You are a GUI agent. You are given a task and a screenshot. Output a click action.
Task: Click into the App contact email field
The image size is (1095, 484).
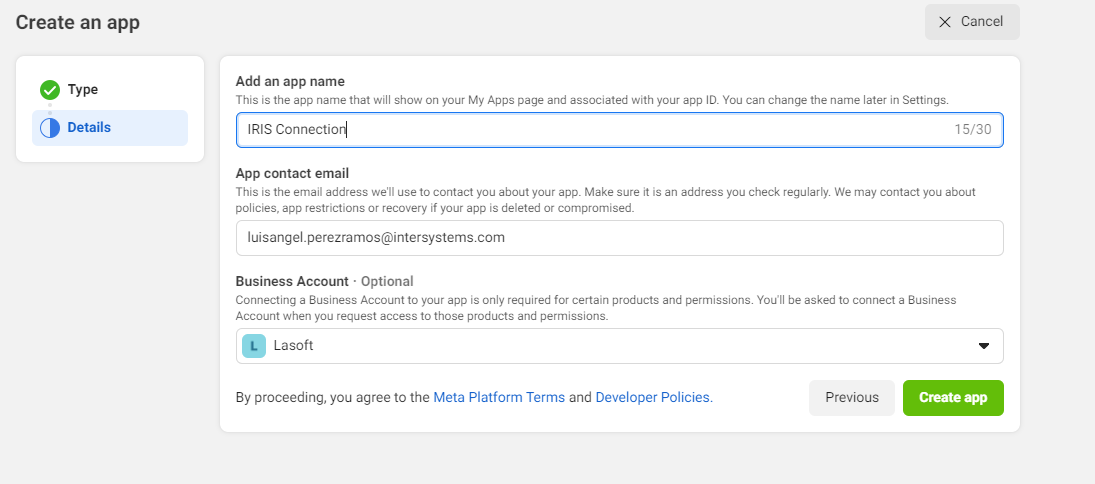click(x=619, y=238)
